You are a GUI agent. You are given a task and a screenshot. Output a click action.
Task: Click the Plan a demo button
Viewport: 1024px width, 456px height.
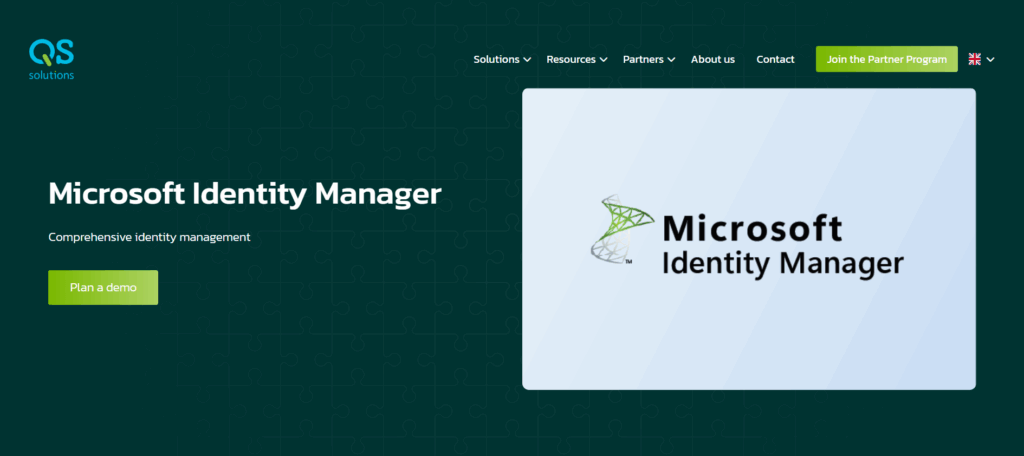pyautogui.click(x=103, y=287)
